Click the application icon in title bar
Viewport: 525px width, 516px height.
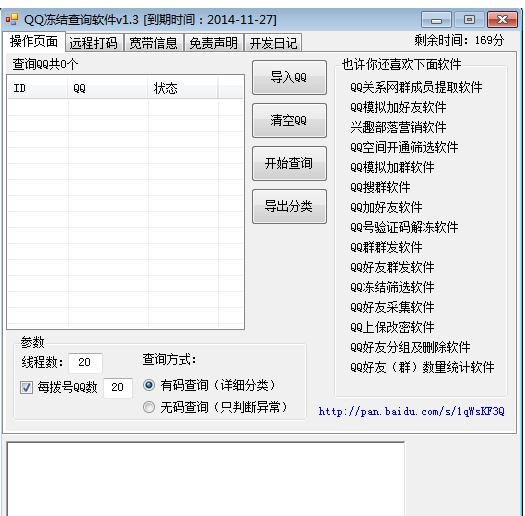[12, 19]
